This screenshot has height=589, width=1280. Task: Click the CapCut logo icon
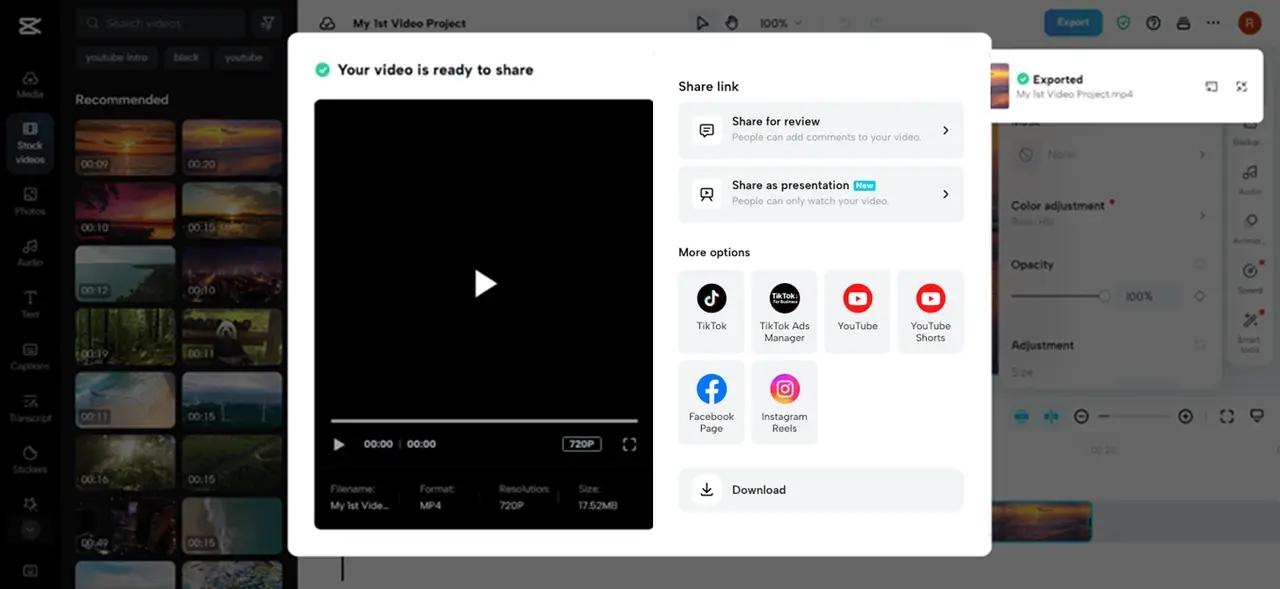click(x=29, y=25)
